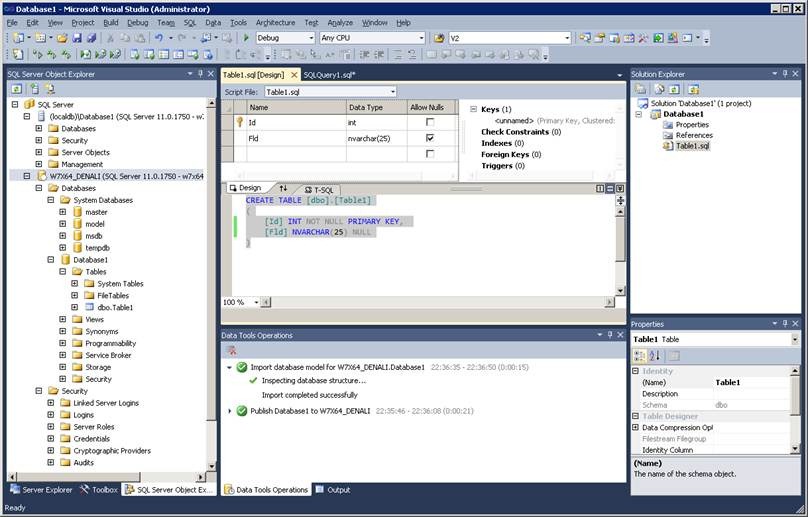Switch to the SQLQuery1.sql tab
The height and width of the screenshot is (517, 808).
point(330,75)
